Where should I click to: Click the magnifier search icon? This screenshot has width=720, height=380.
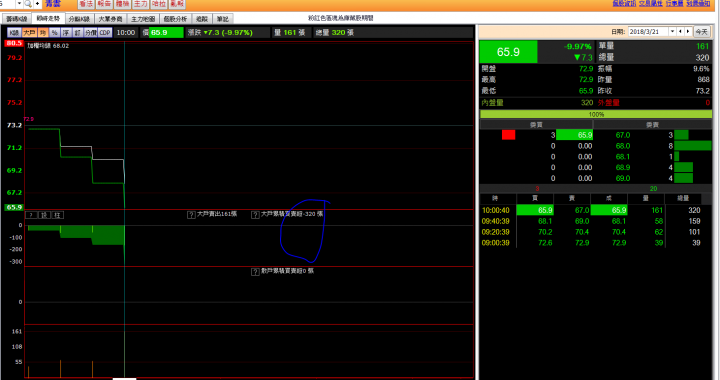(x=28, y=4)
